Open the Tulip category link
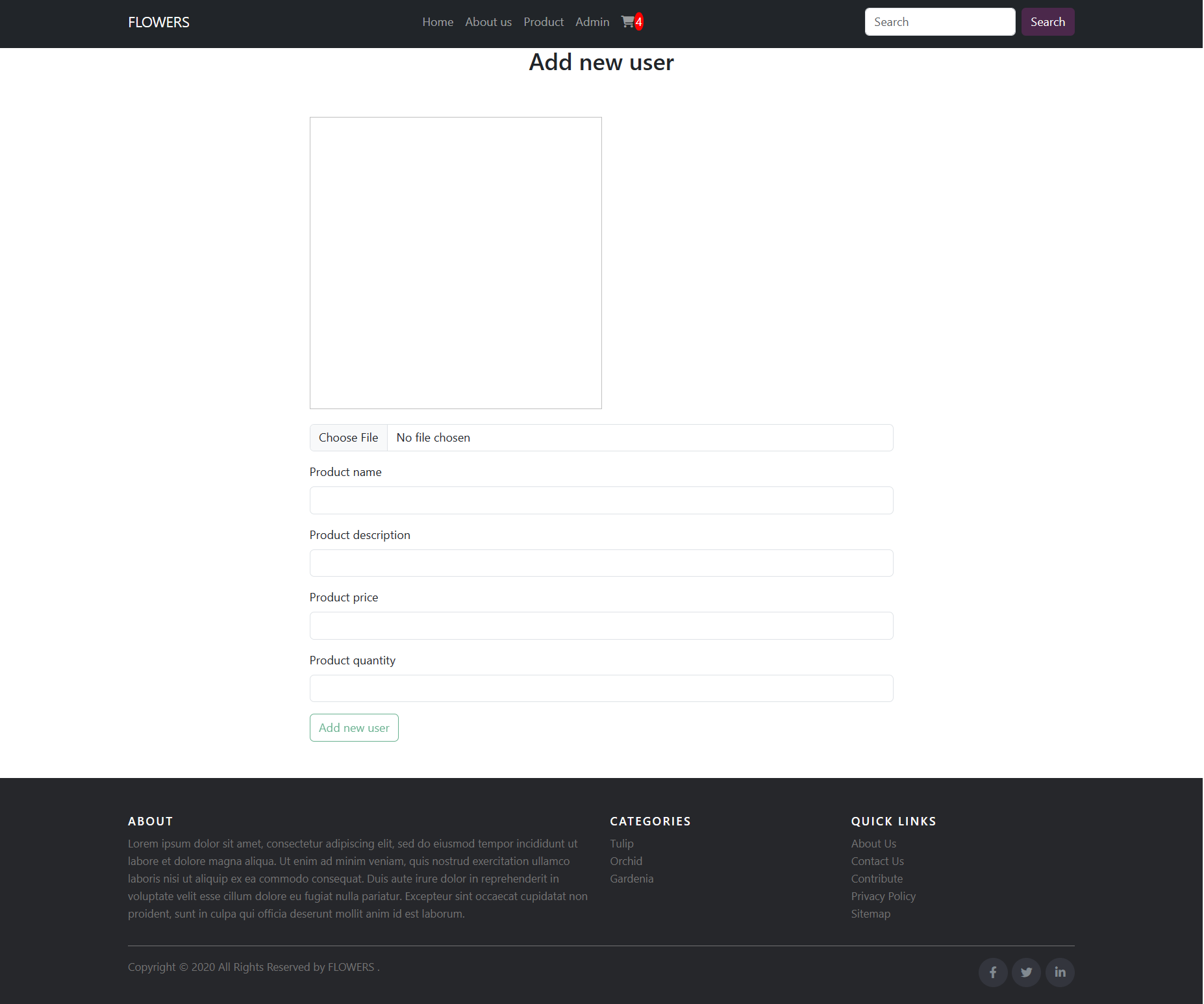Viewport: 1204px width, 1004px height. (x=621, y=843)
